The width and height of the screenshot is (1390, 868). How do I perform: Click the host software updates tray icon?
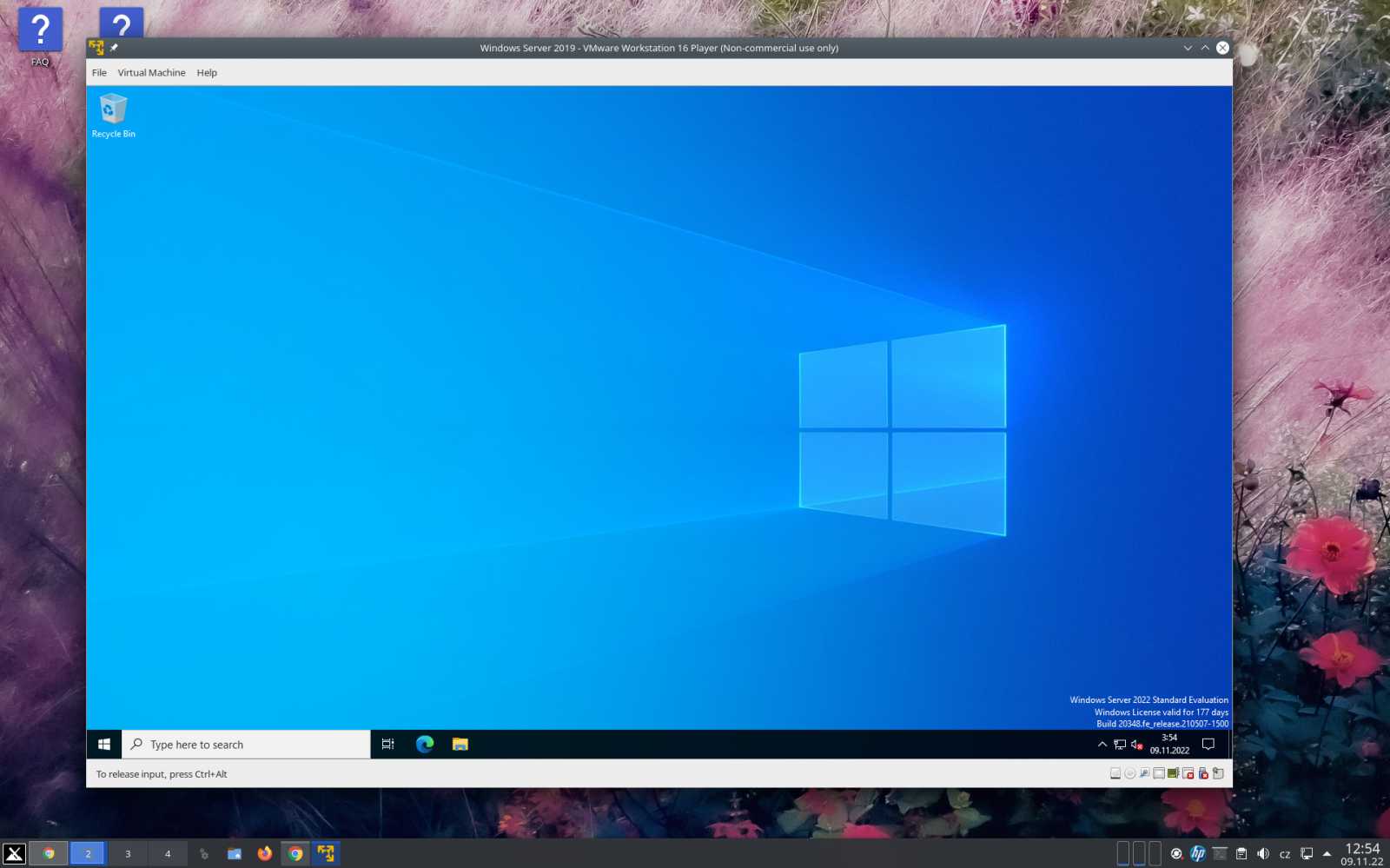click(x=1176, y=853)
